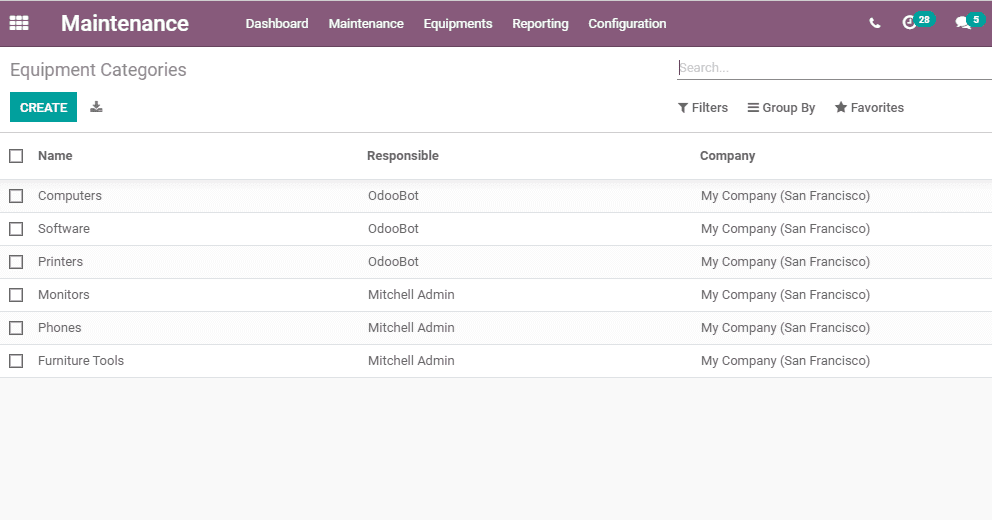The width and height of the screenshot is (992, 520).
Task: Open activities clock icon with 28 badge
Action: pyautogui.click(x=918, y=22)
